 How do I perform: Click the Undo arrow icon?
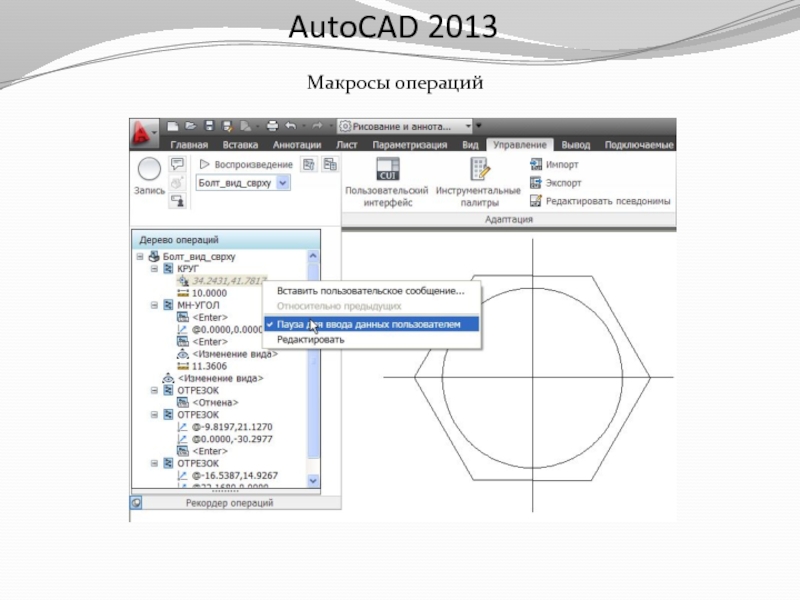coord(291,126)
